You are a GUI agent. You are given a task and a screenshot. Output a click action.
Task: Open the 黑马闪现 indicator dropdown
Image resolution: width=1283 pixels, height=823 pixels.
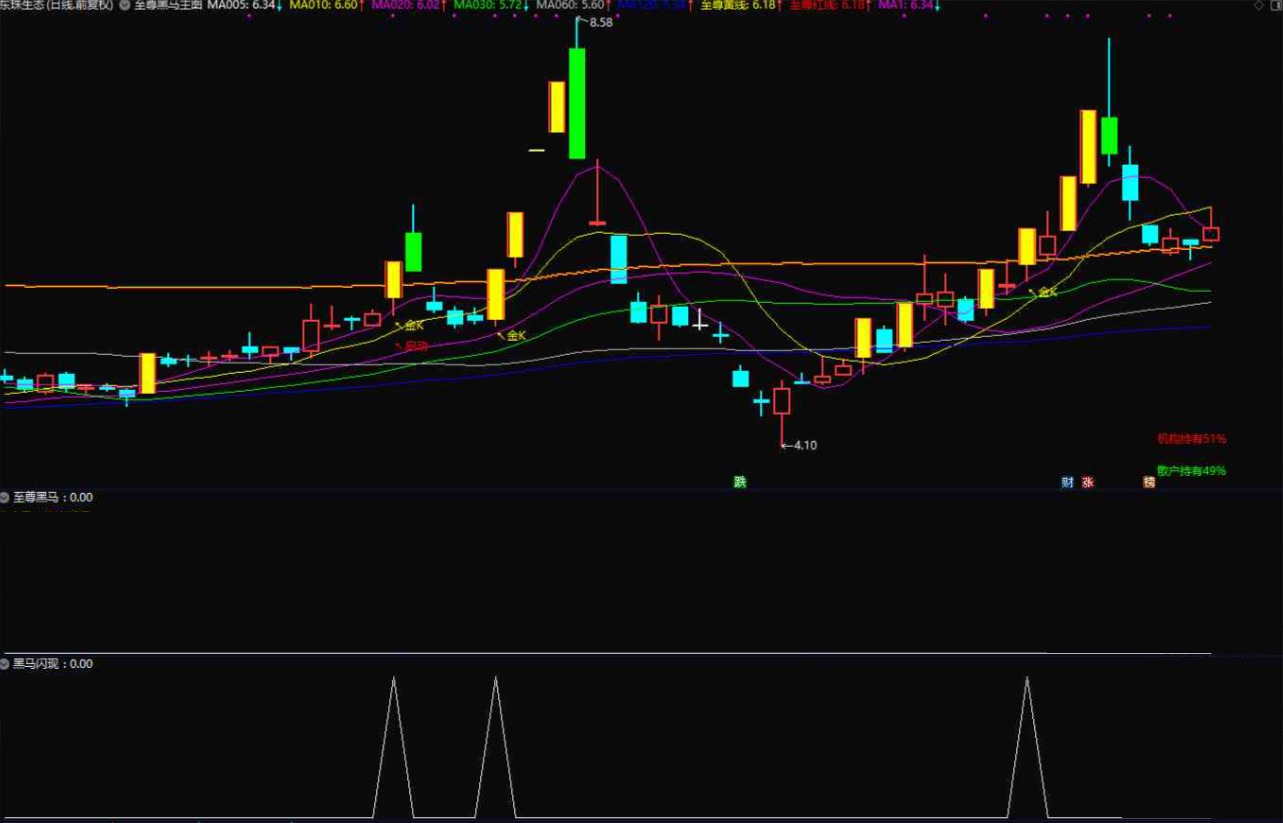(6, 663)
